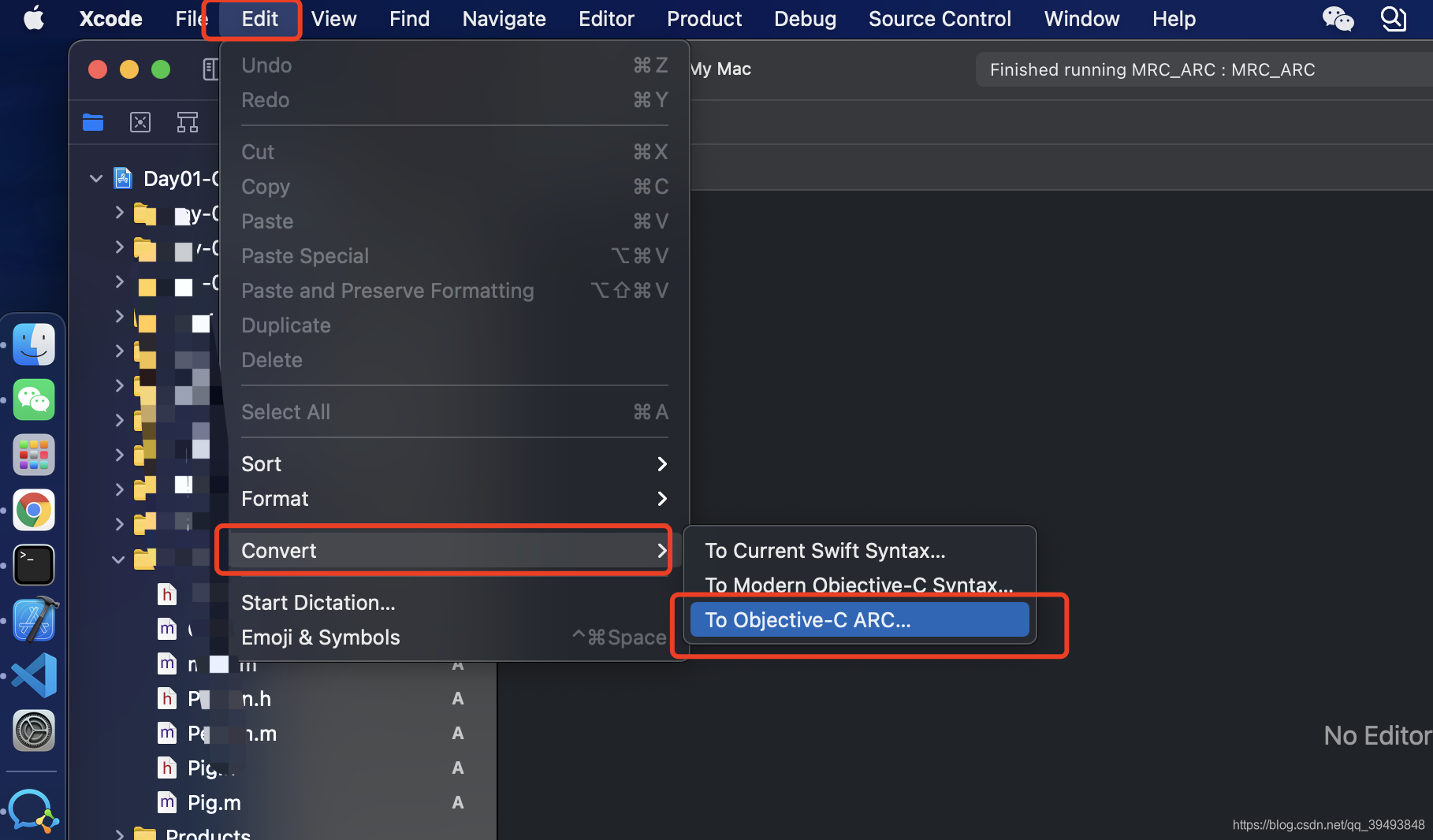The height and width of the screenshot is (840, 1433).
Task: Click the My Mac run destination
Action: click(x=721, y=69)
